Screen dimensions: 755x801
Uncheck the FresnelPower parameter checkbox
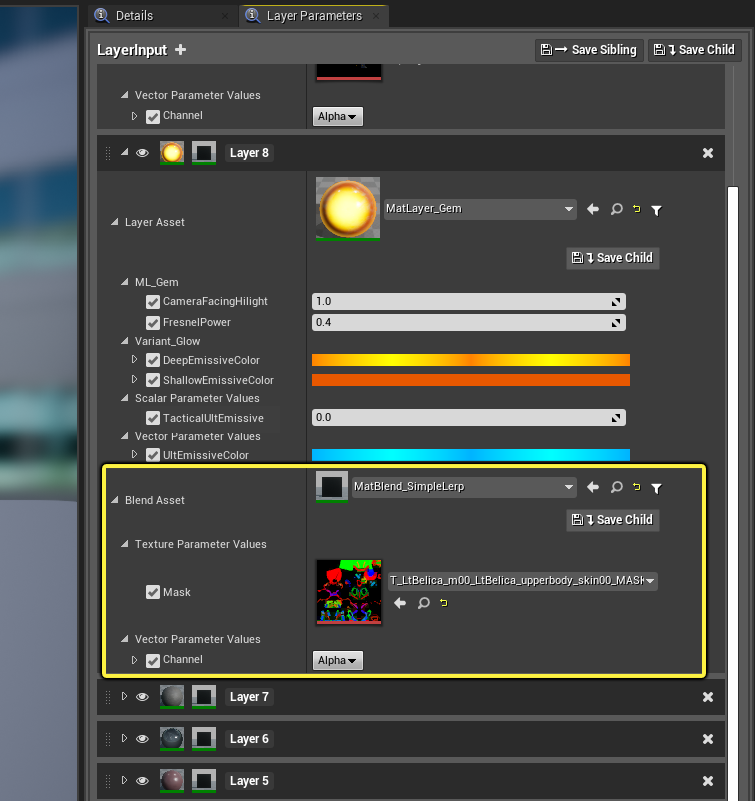coord(153,323)
